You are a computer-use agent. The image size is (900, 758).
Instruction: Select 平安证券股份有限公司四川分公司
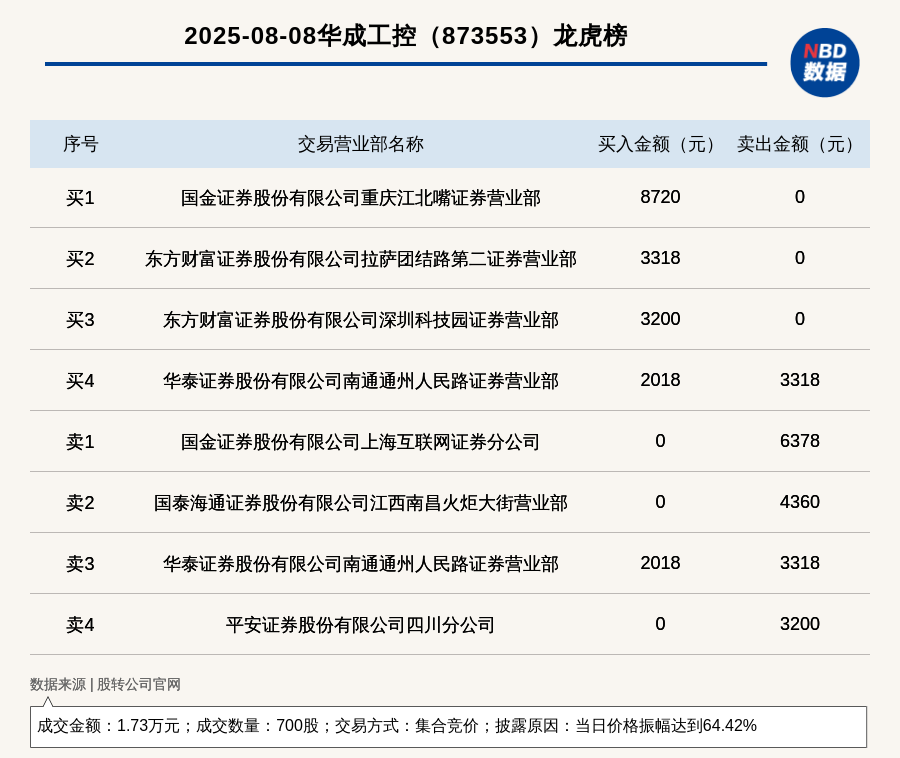(360, 625)
